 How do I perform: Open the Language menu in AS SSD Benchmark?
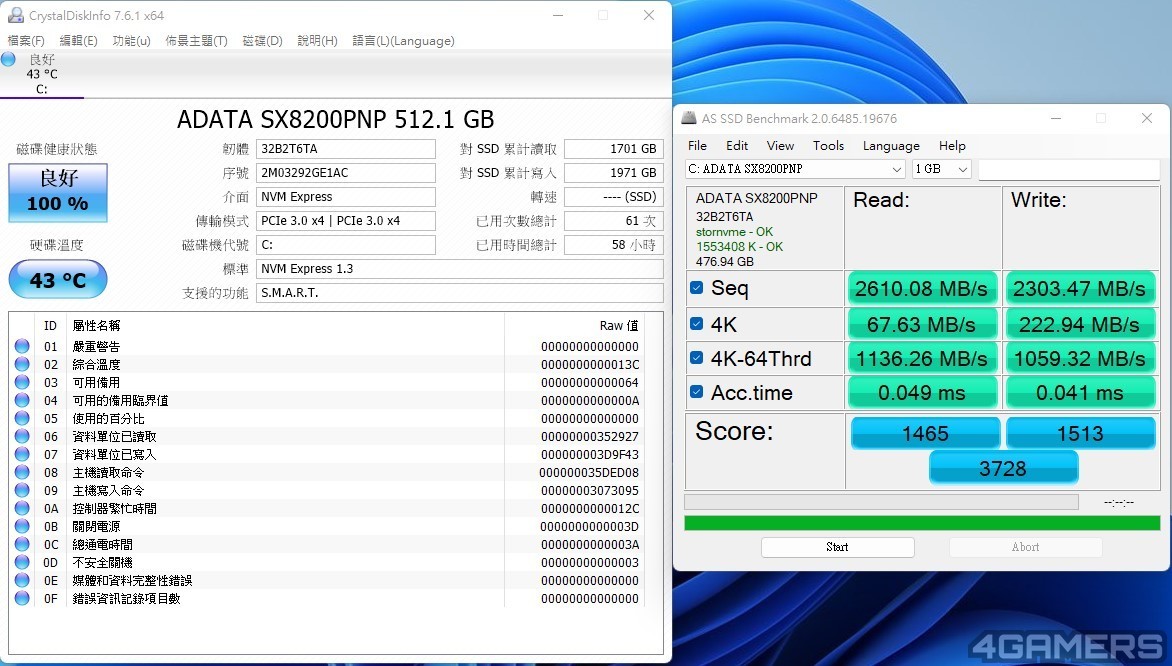point(891,146)
